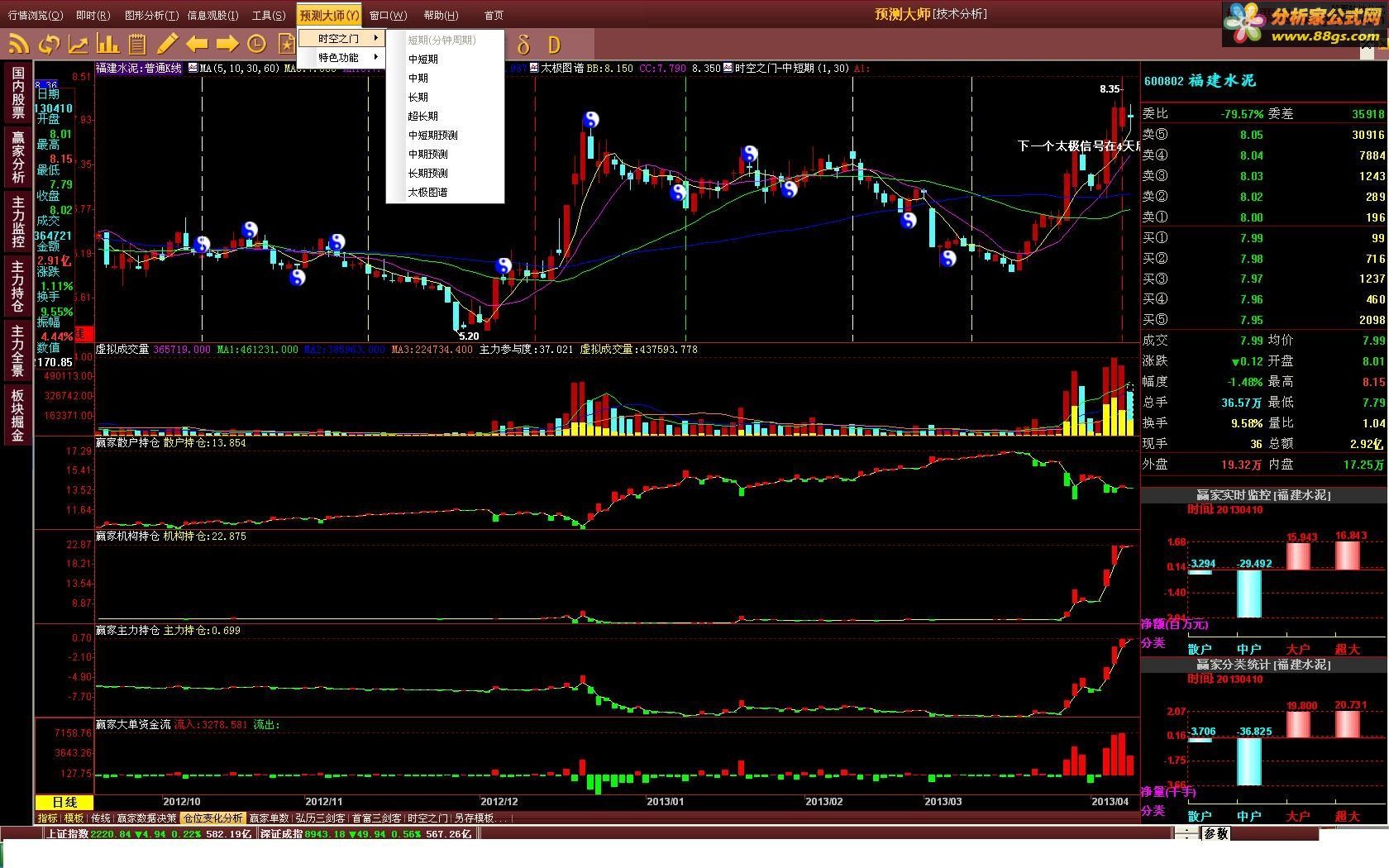Select the pencil drawing tool icon

[168, 44]
